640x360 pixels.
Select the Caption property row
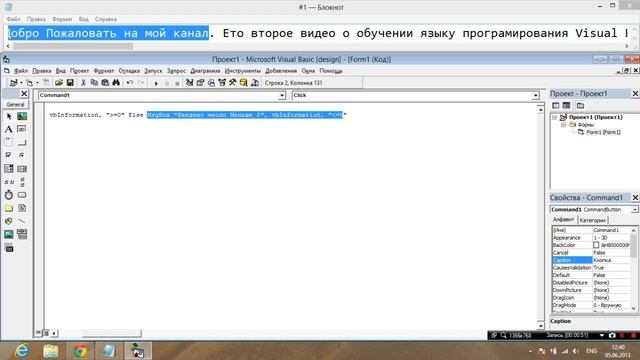(591, 260)
